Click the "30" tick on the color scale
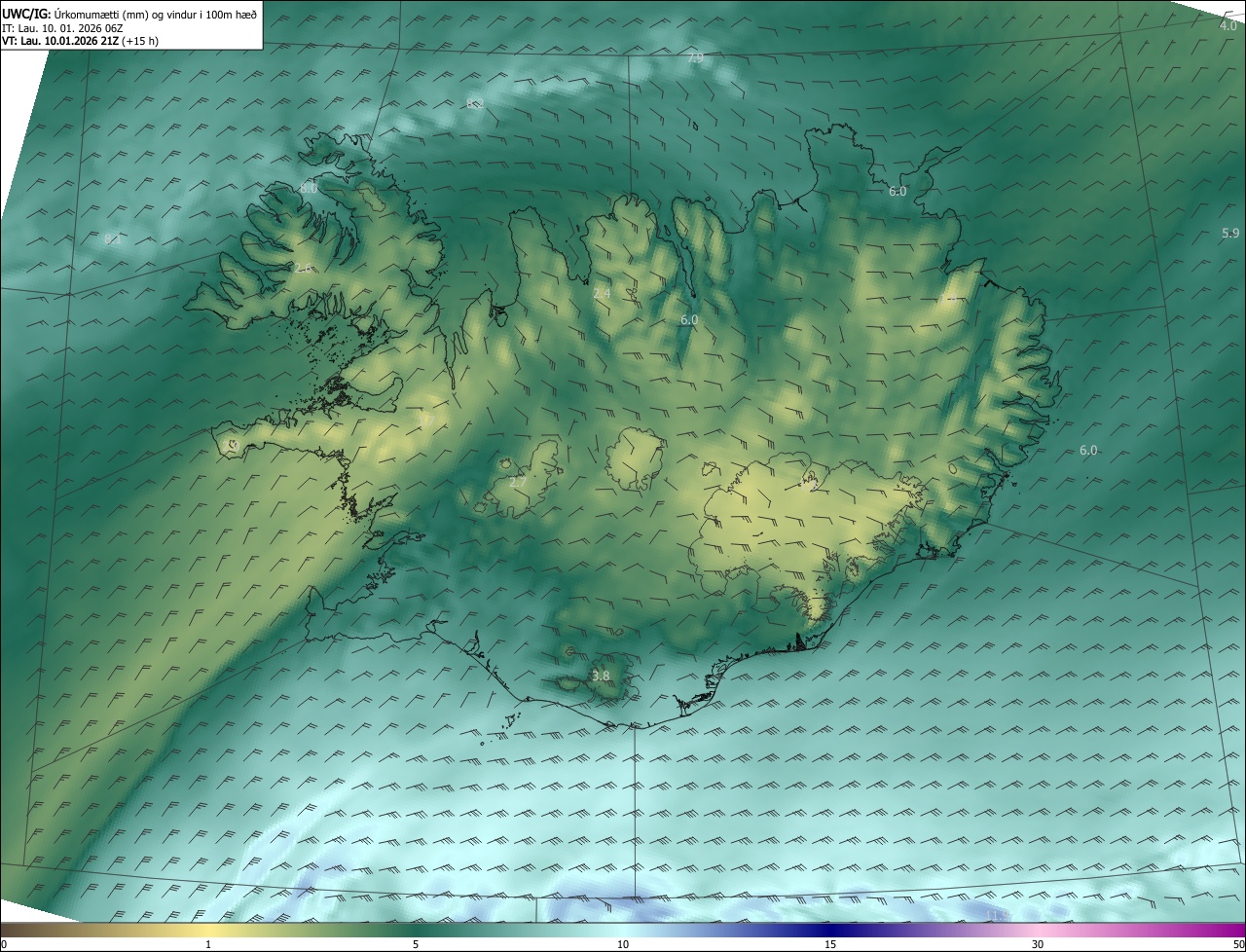The image size is (1246, 952). [x=1038, y=944]
